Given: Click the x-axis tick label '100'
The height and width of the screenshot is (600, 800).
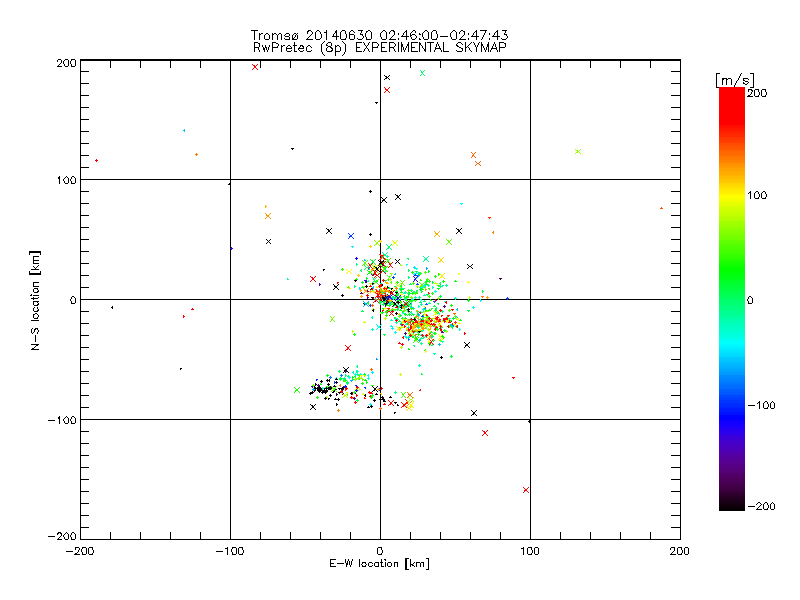Looking at the screenshot, I should [x=530, y=552].
